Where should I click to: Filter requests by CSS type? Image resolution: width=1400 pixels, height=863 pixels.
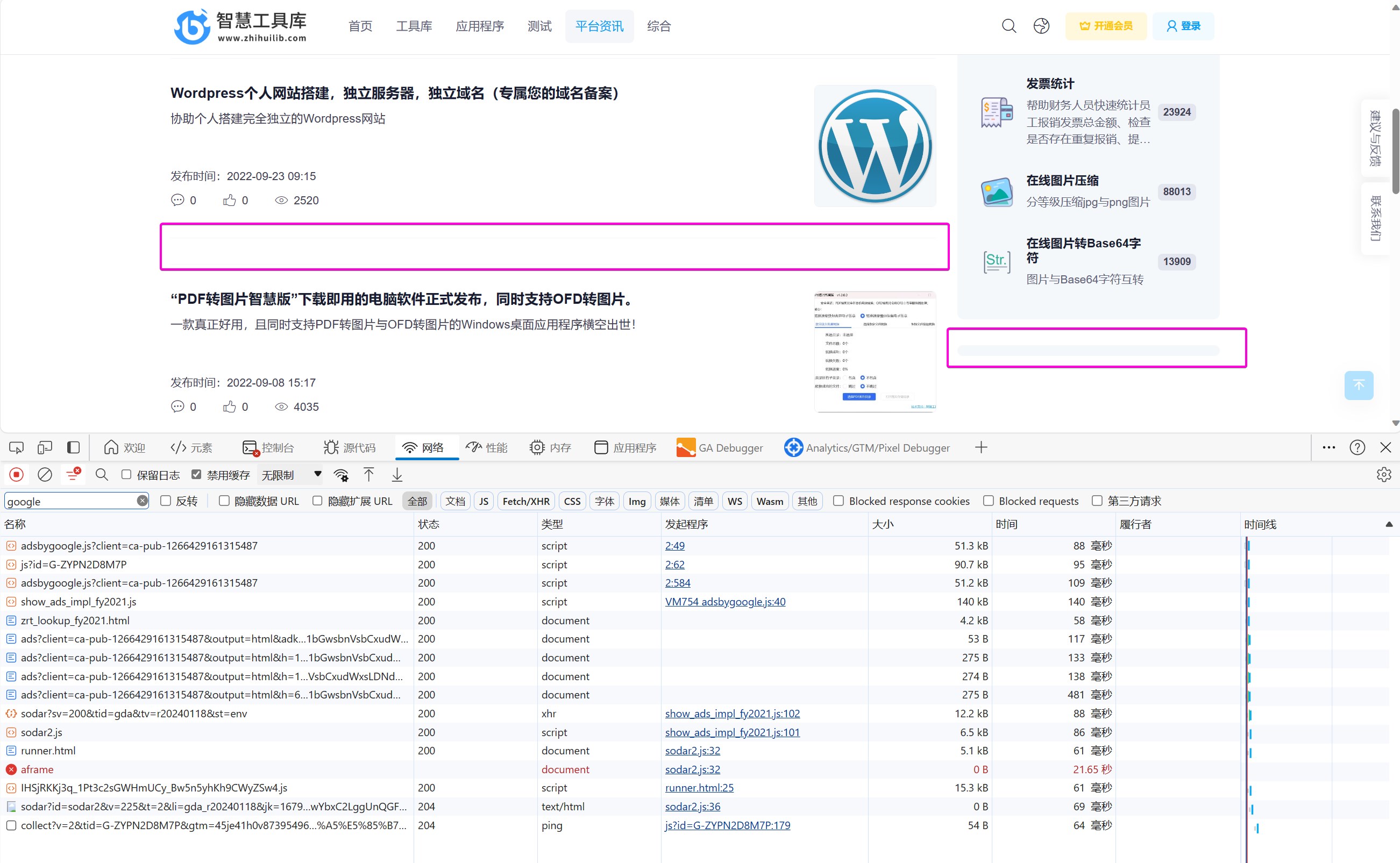click(x=572, y=501)
